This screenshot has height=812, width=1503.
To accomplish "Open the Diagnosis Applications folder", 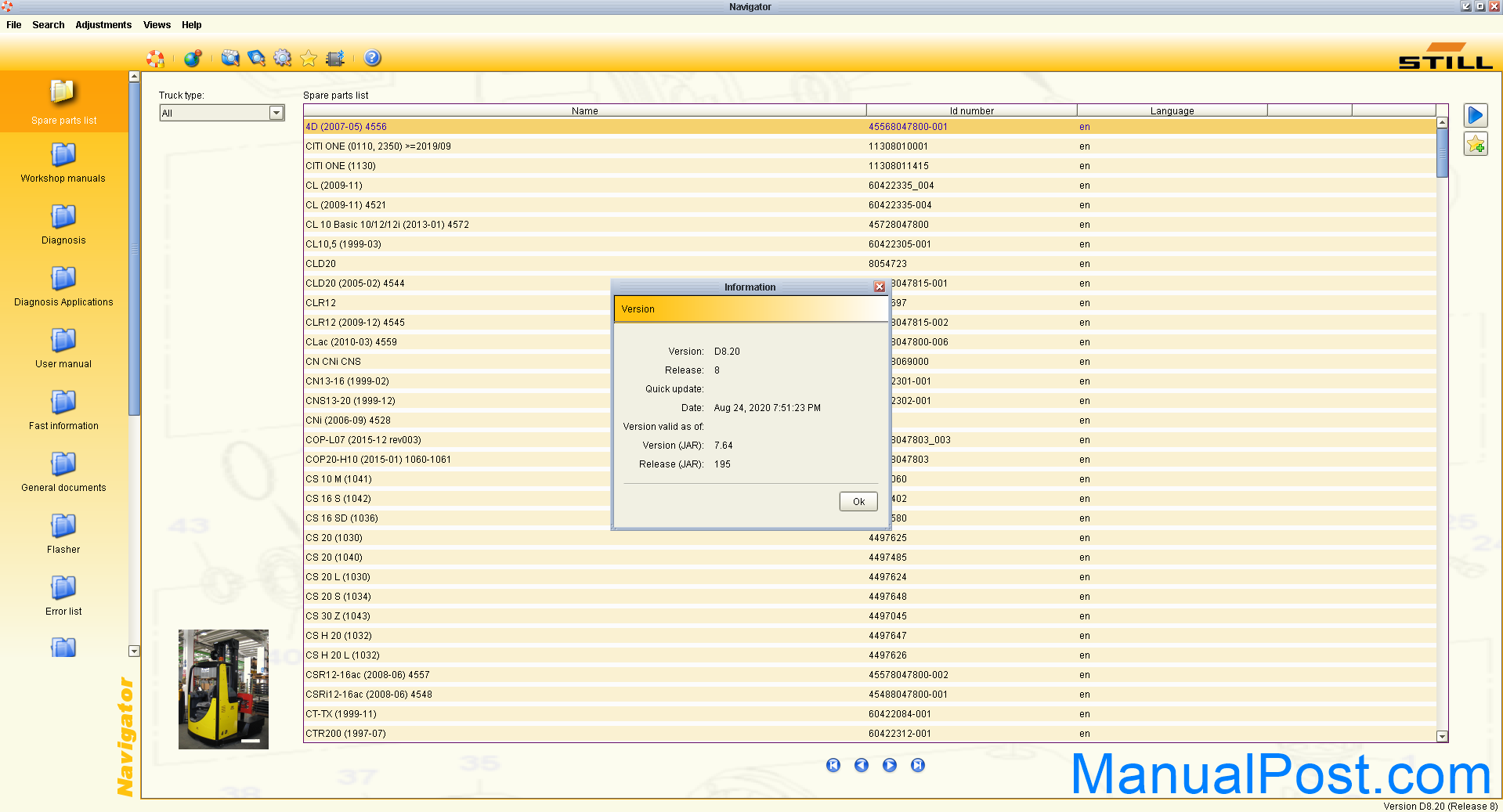I will click(63, 287).
